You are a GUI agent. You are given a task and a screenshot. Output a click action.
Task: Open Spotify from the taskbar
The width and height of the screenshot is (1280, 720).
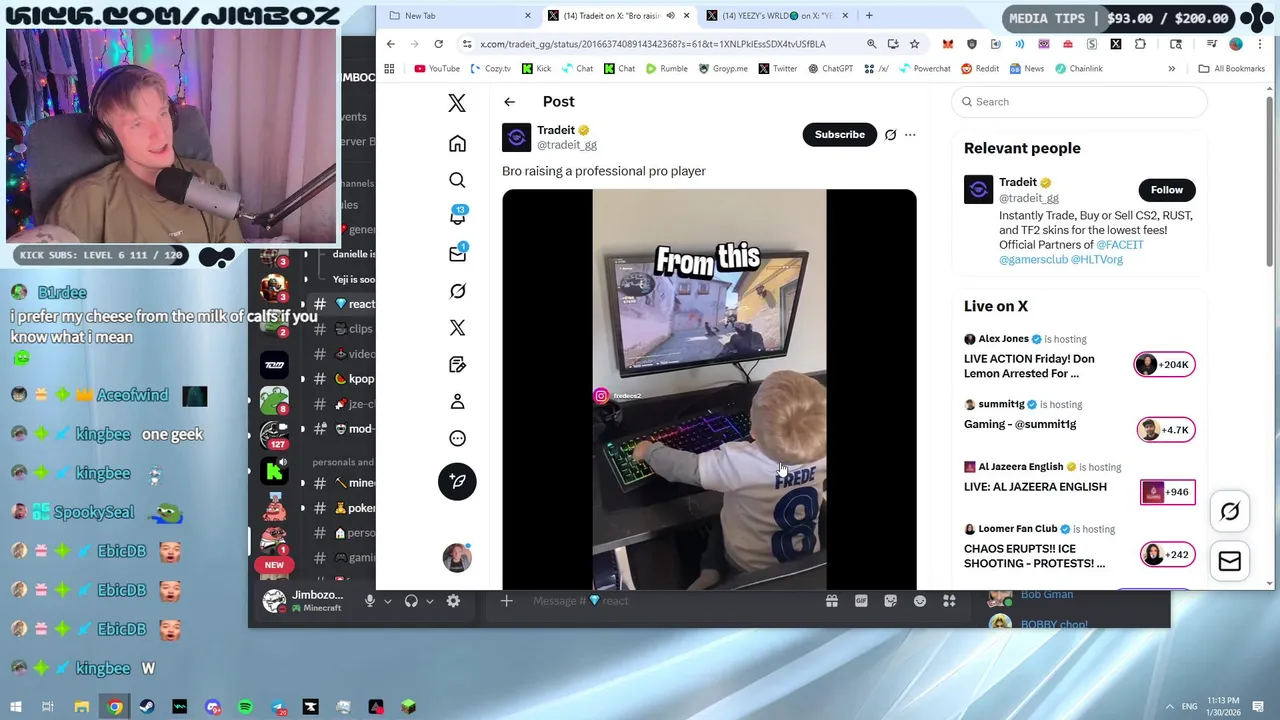coord(245,707)
